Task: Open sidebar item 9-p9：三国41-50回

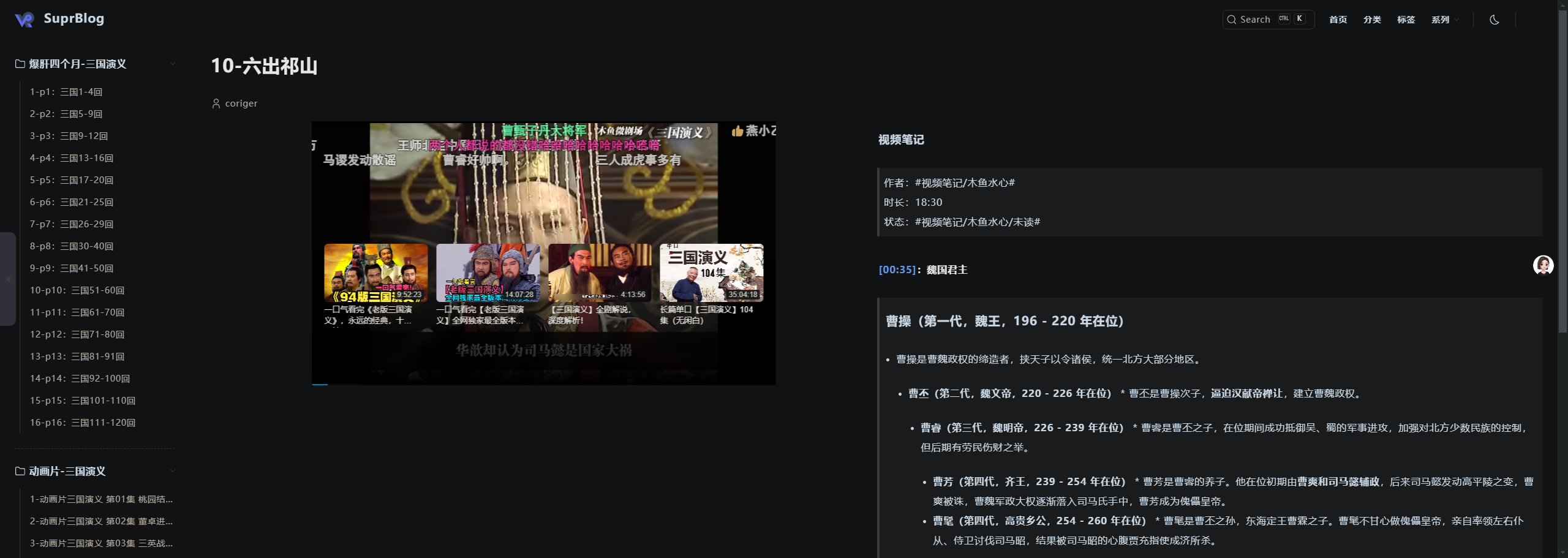Action: (72, 268)
